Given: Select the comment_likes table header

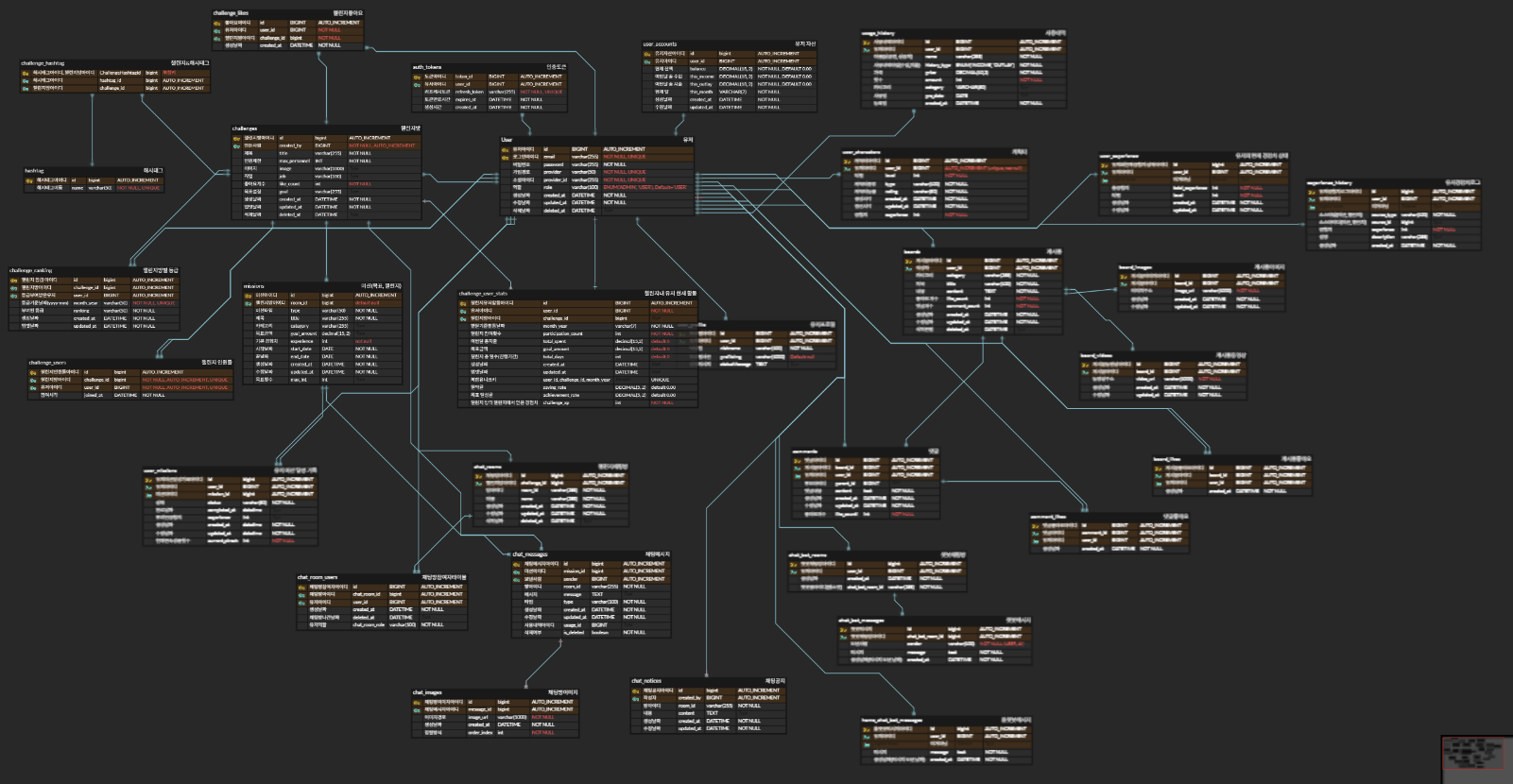Looking at the screenshot, I should tap(1109, 517).
